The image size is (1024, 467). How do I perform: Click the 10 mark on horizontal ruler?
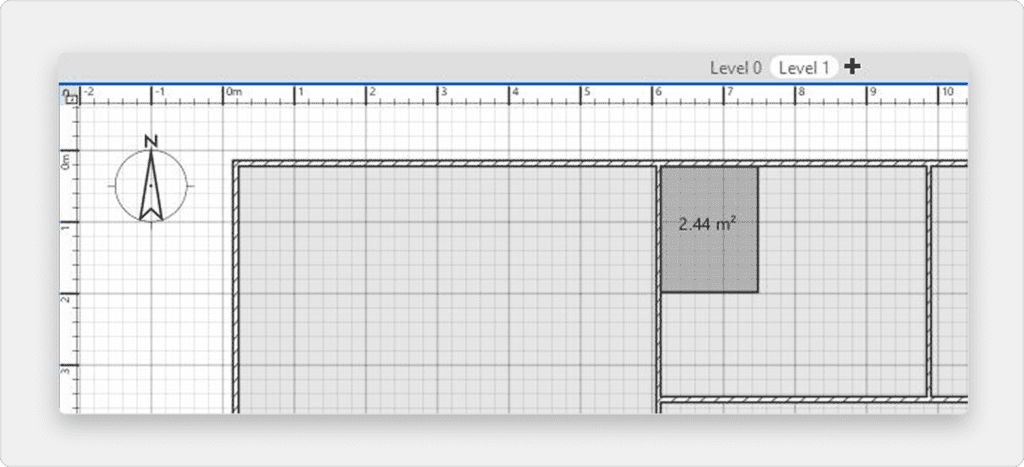(947, 93)
